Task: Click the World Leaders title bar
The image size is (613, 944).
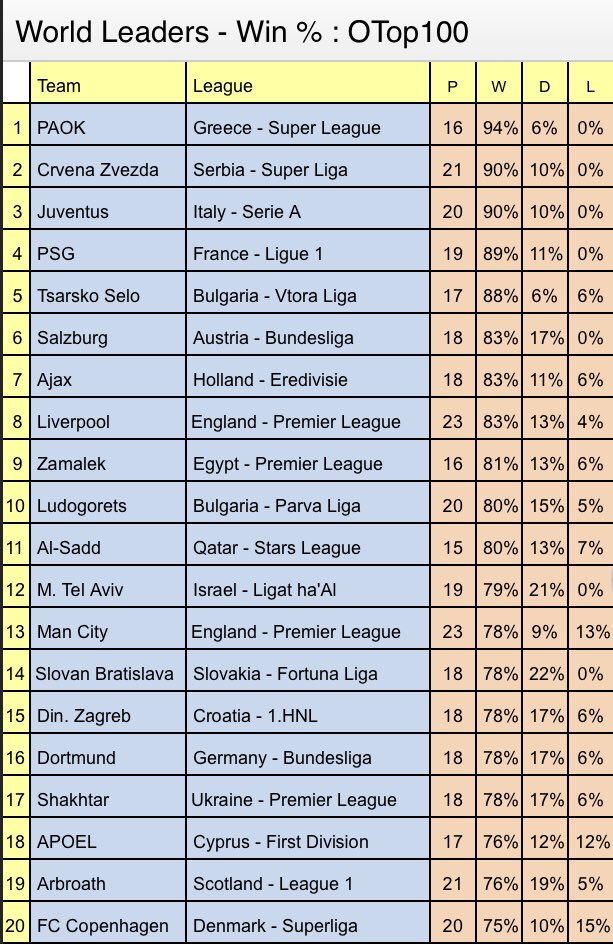Action: [242, 32]
